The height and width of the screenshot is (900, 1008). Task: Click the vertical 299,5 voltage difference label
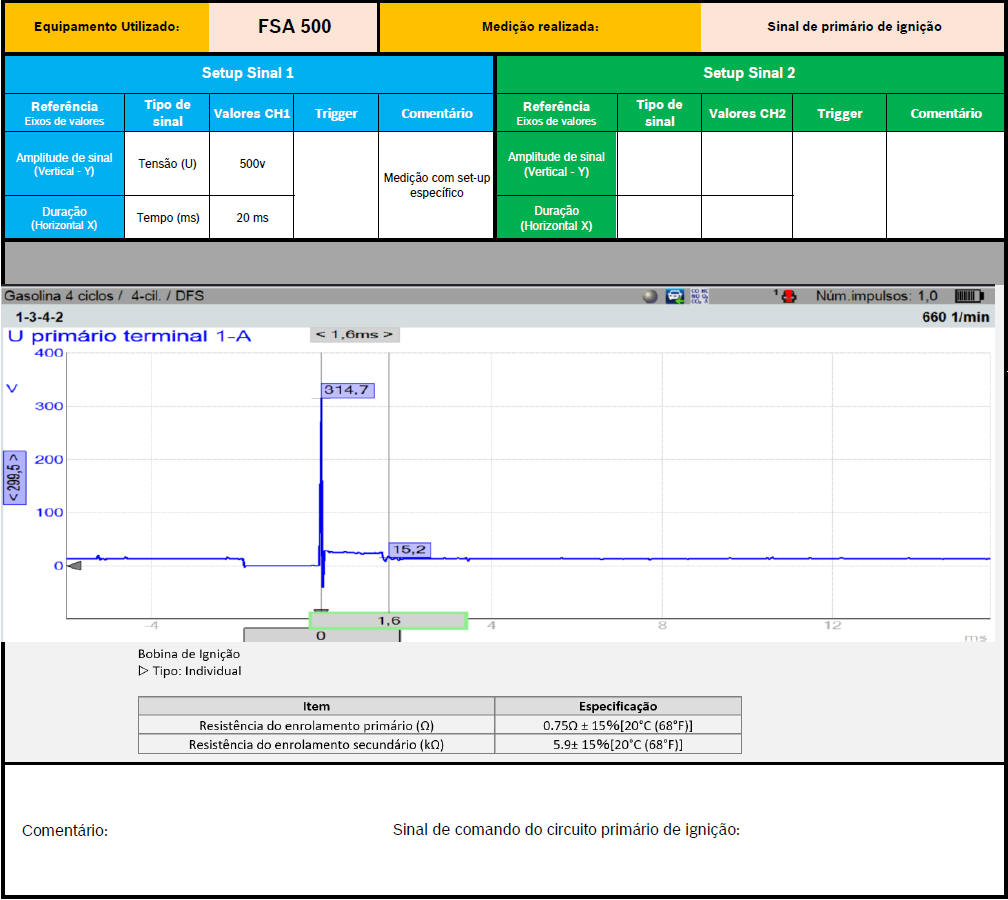pyautogui.click(x=15, y=477)
